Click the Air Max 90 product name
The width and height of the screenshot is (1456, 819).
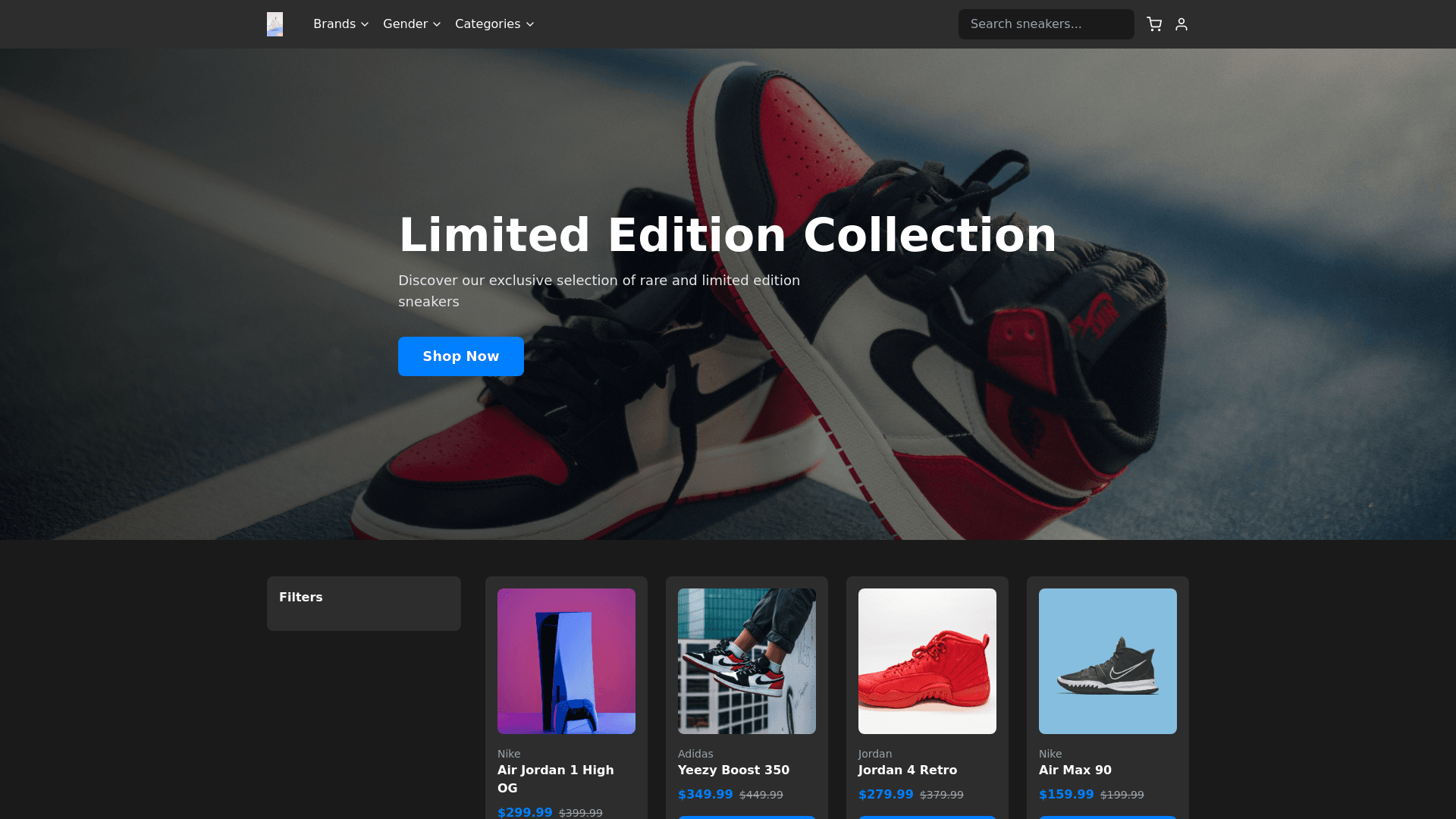[x=1075, y=770]
